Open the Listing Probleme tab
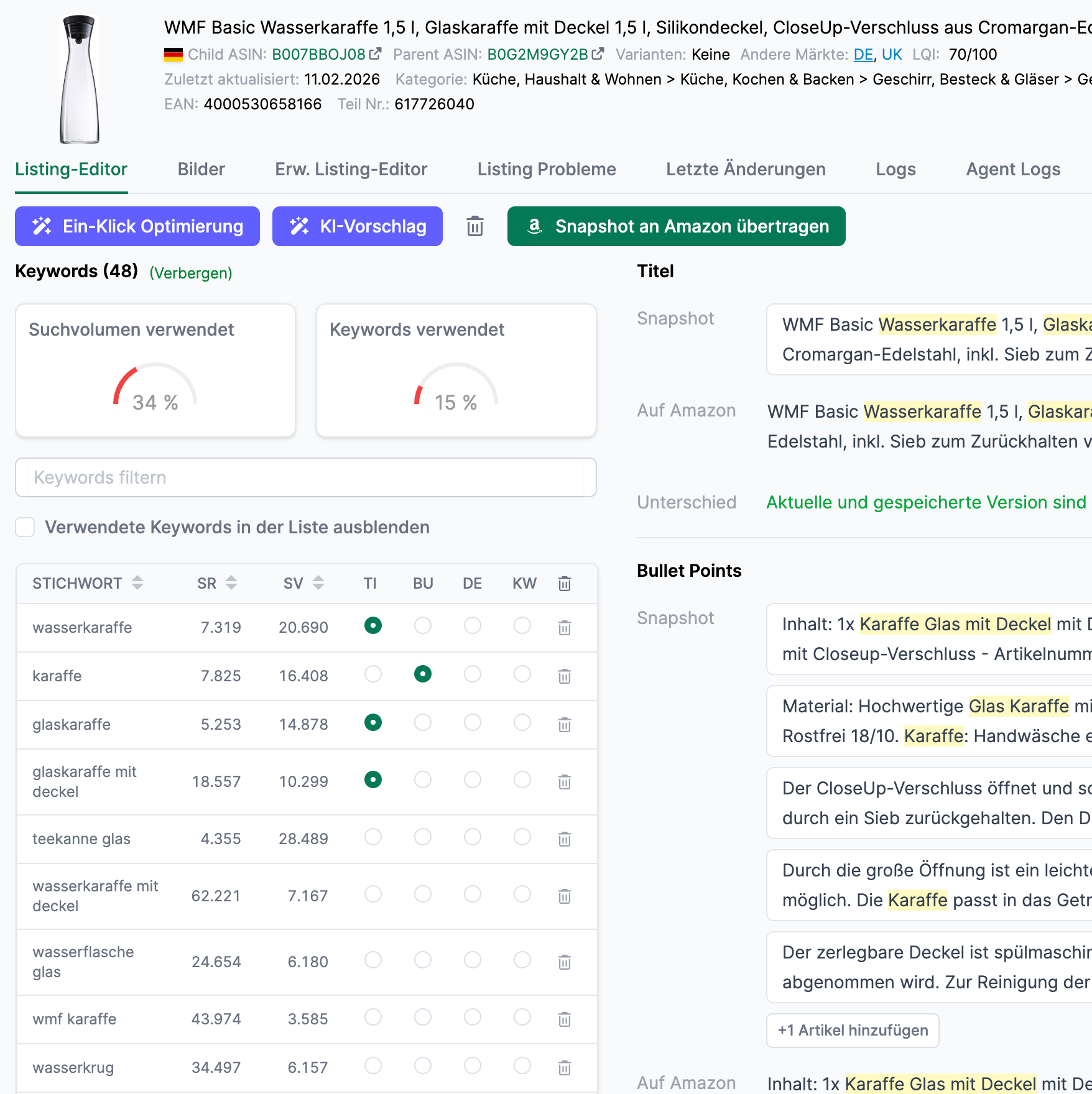The image size is (1092, 1094). pos(546,169)
